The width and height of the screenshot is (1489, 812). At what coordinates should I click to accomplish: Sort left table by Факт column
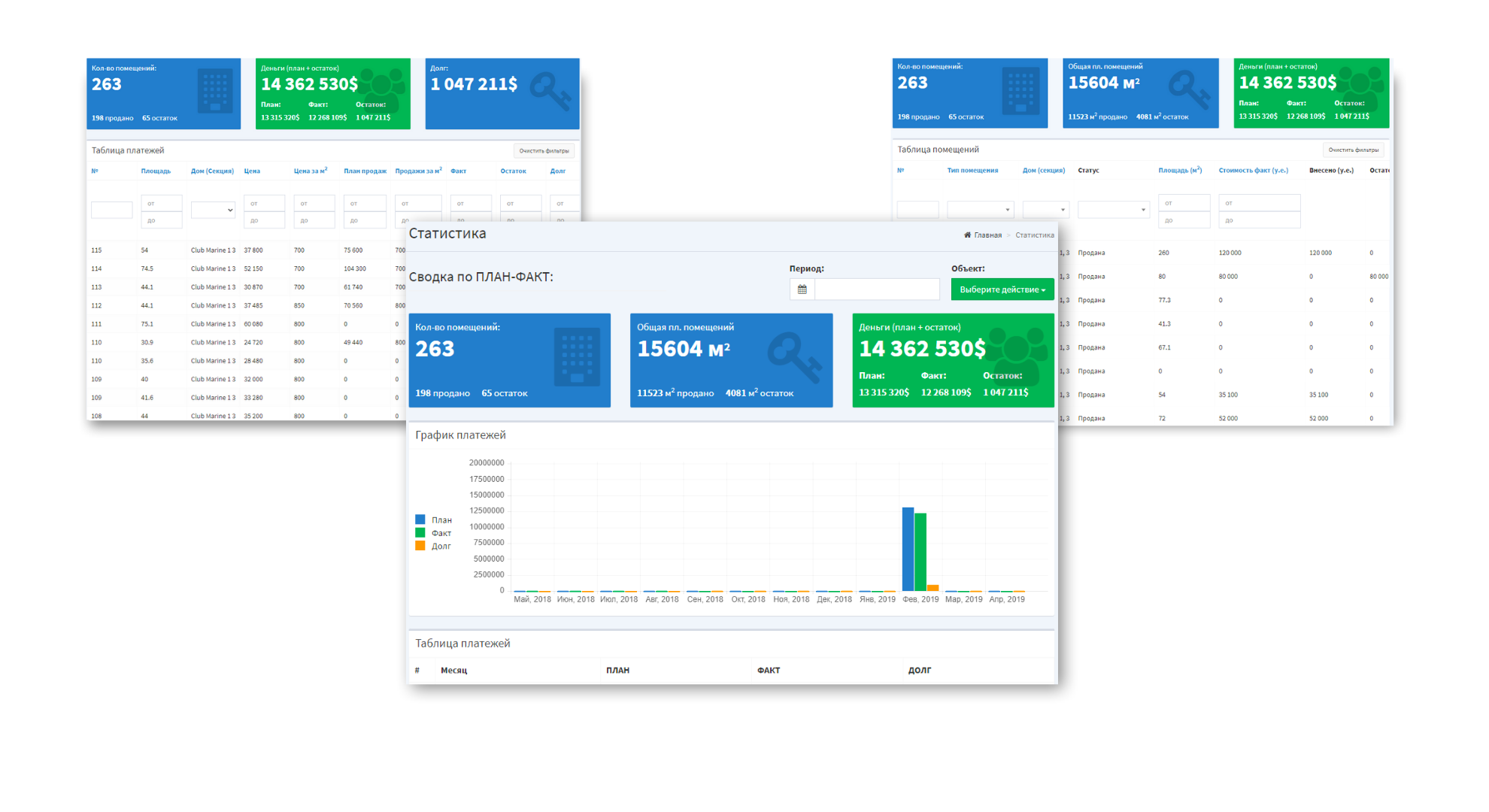click(458, 171)
